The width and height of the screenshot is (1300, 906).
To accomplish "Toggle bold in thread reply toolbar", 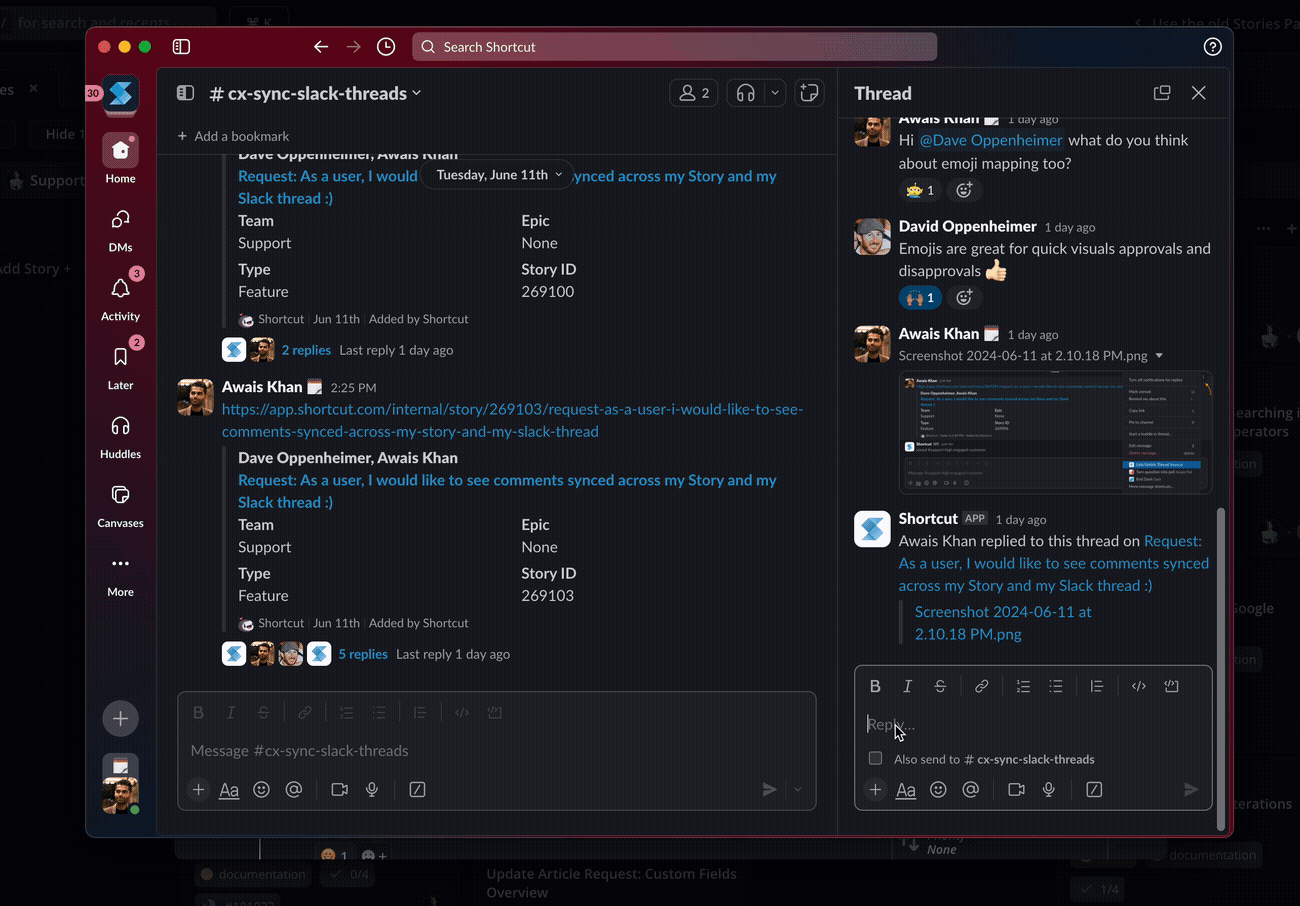I will 875,685.
